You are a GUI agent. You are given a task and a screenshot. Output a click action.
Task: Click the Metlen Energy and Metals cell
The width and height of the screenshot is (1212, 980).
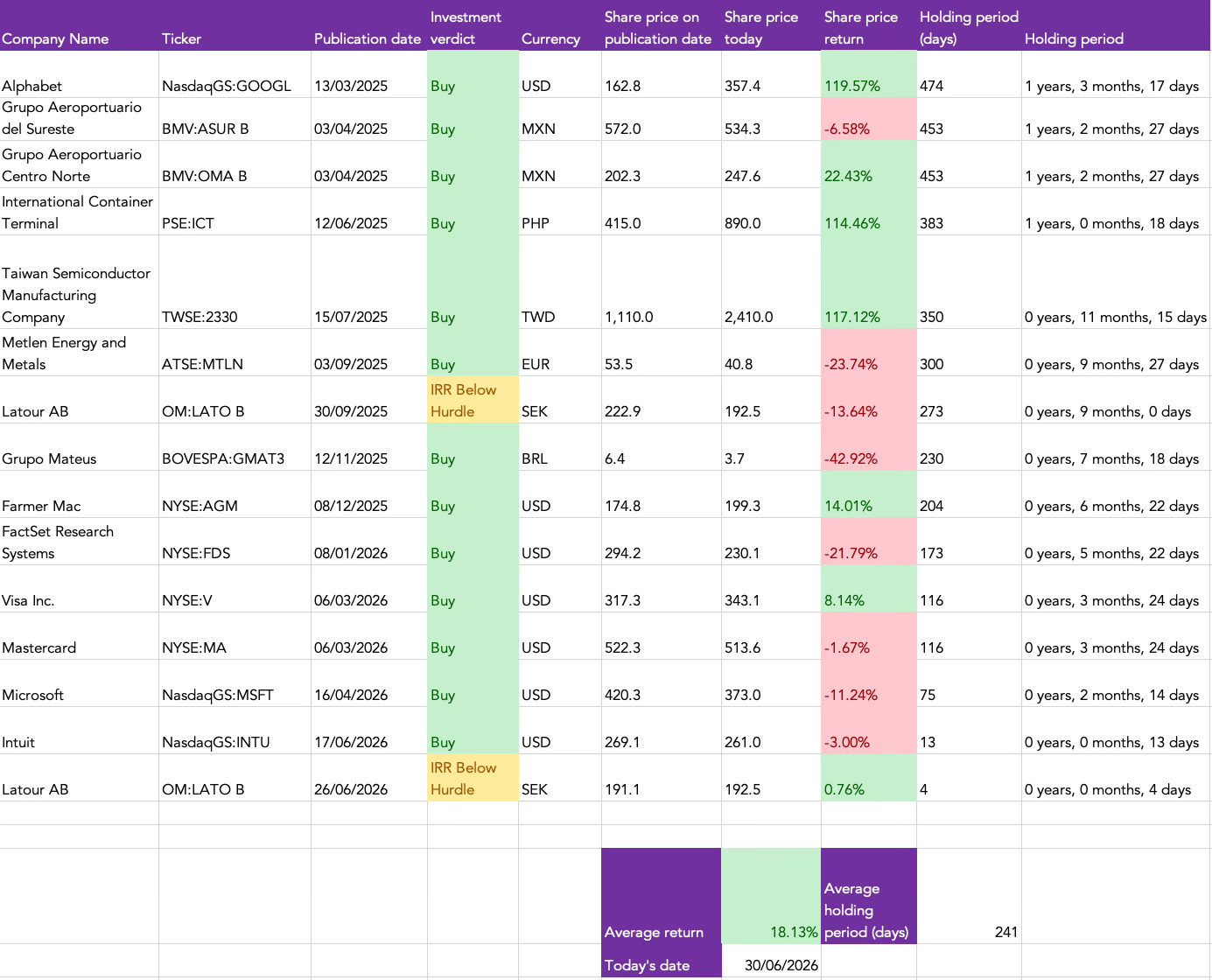pos(79,353)
